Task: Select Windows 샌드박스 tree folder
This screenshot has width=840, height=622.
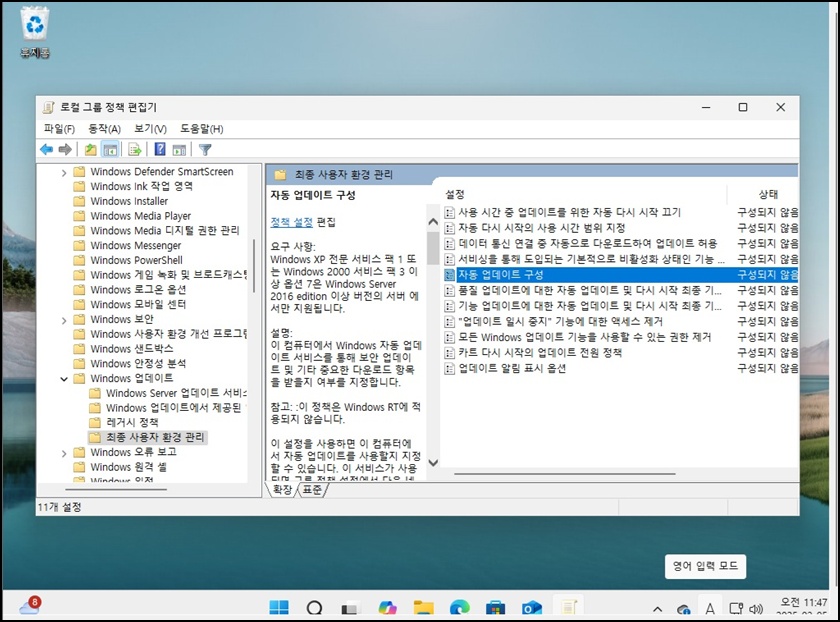Action: [x=131, y=349]
